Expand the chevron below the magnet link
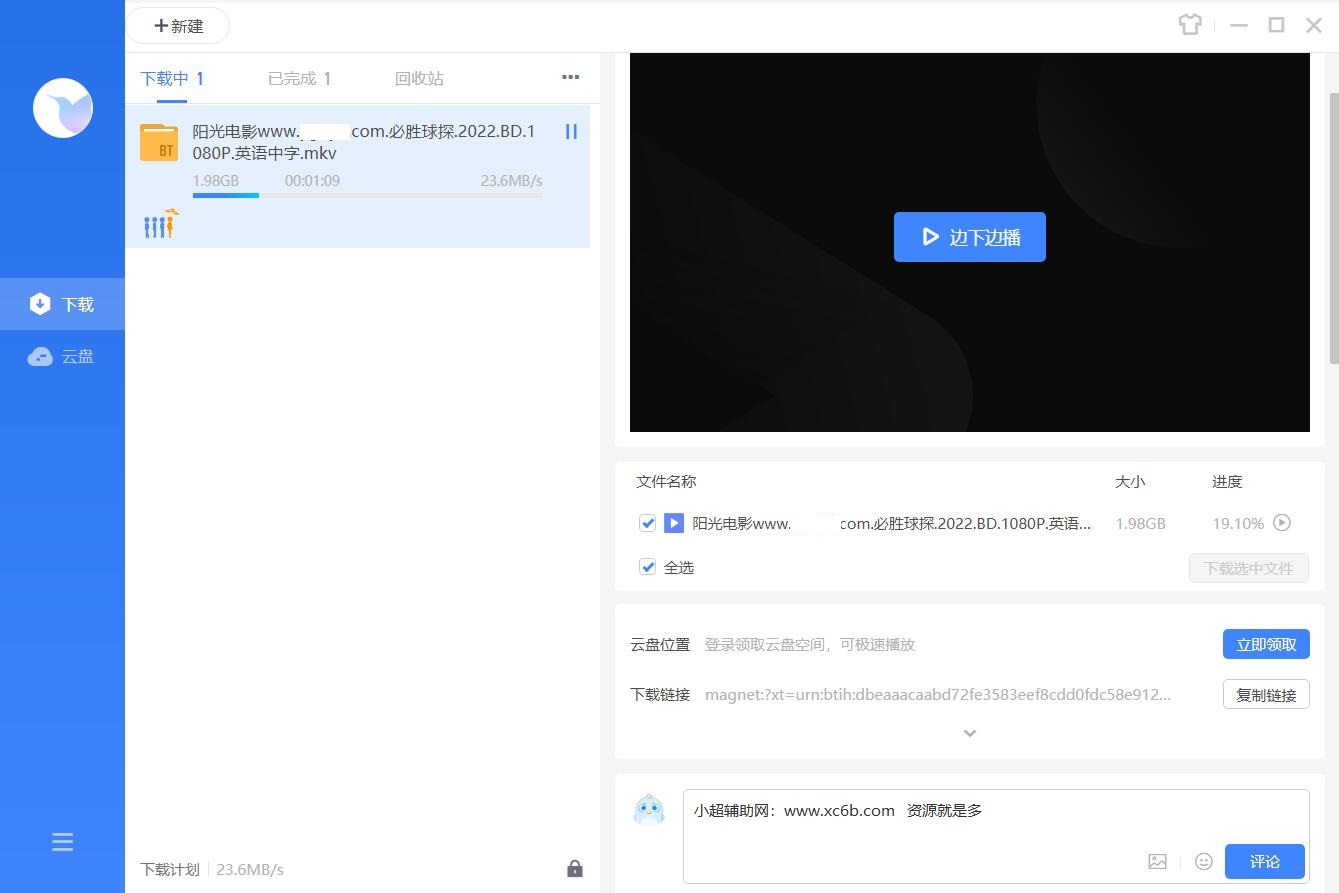 click(968, 733)
